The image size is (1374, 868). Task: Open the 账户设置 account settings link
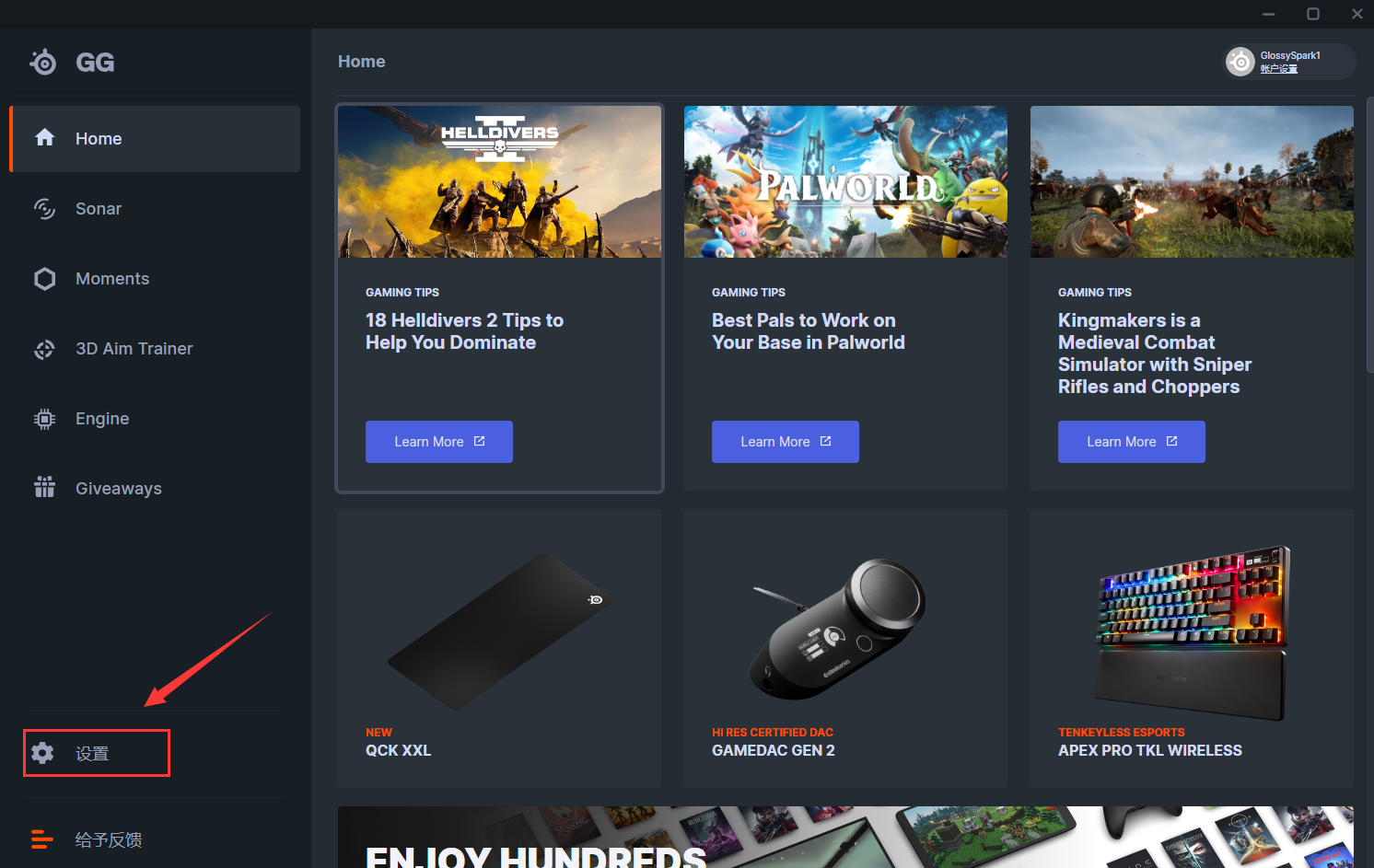pyautogui.click(x=1278, y=69)
